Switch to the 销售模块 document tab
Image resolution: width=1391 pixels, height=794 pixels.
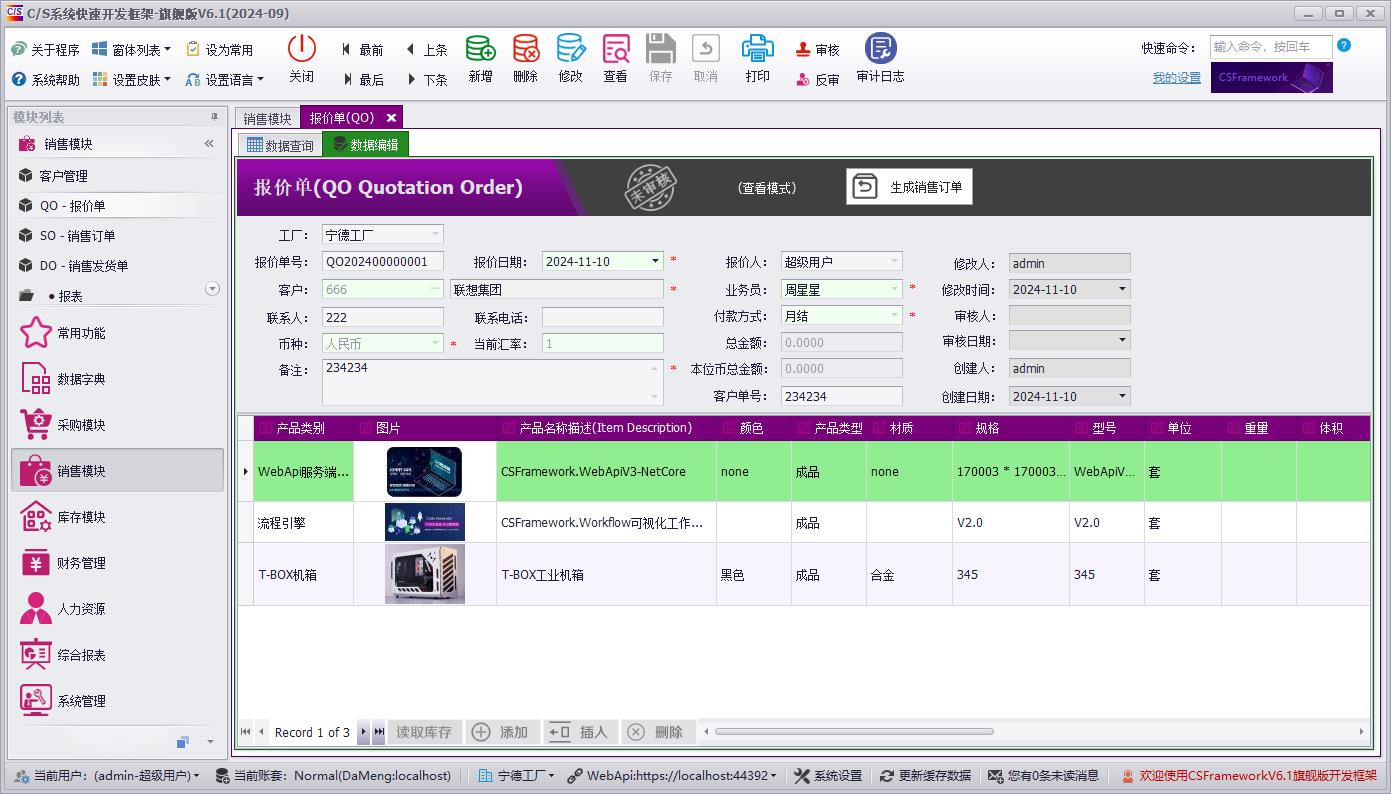tap(267, 118)
